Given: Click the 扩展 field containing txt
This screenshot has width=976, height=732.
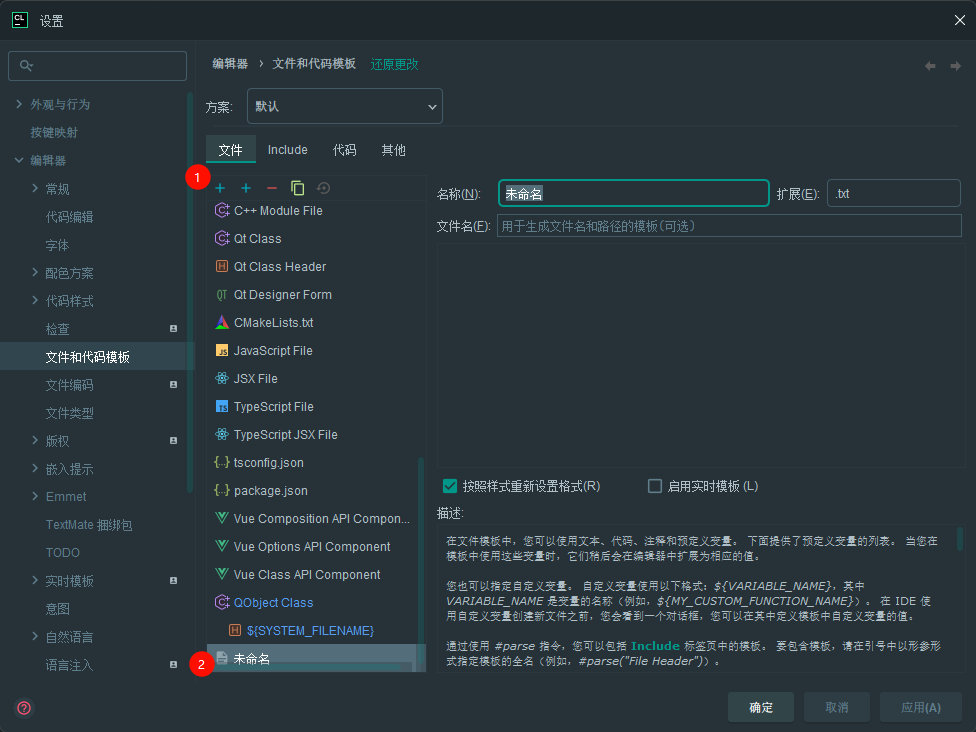Looking at the screenshot, I should (x=894, y=194).
